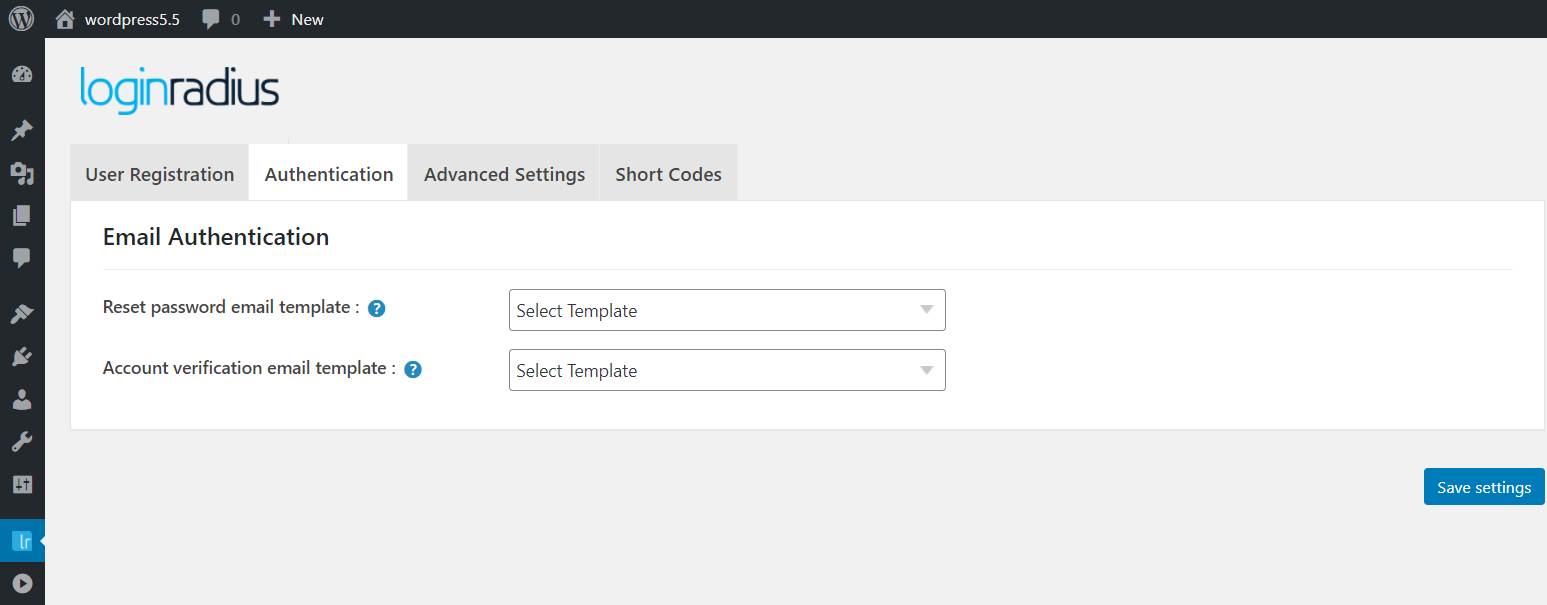Open the User Registration tab
The image size is (1547, 605).
click(x=158, y=172)
